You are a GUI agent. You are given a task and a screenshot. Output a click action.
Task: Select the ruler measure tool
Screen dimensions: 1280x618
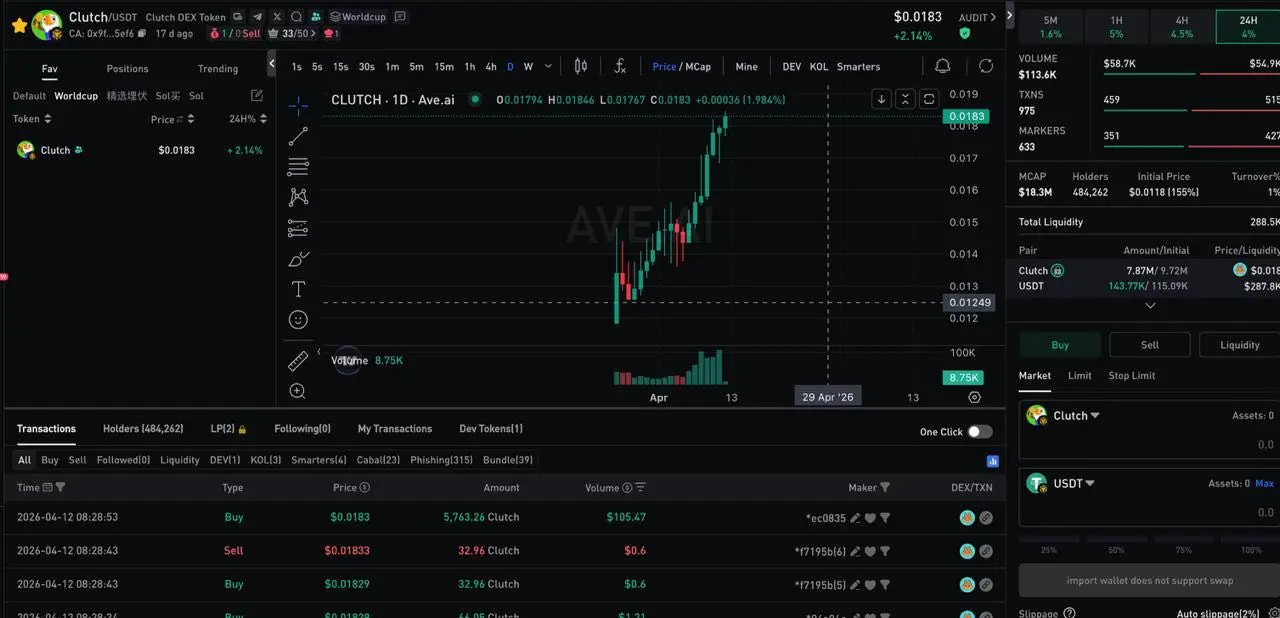[x=298, y=361]
